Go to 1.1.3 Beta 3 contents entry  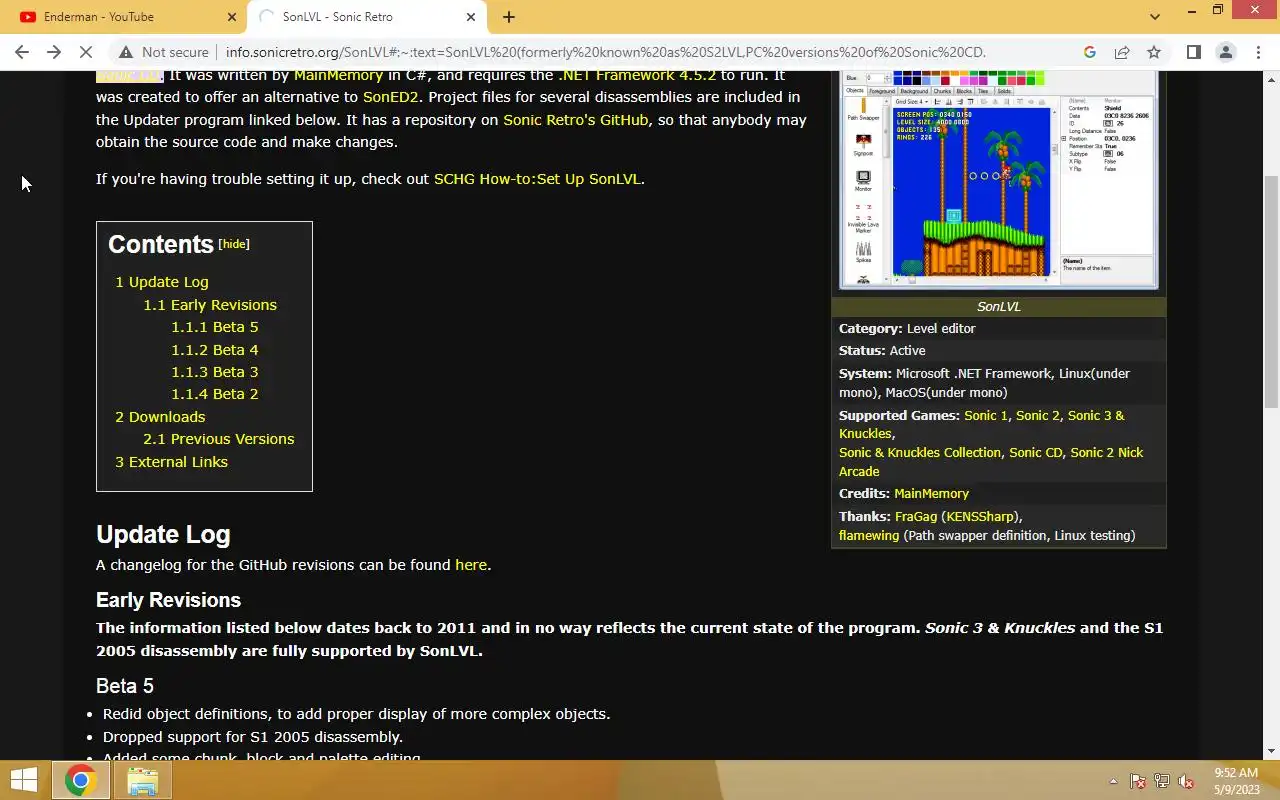[x=215, y=372]
